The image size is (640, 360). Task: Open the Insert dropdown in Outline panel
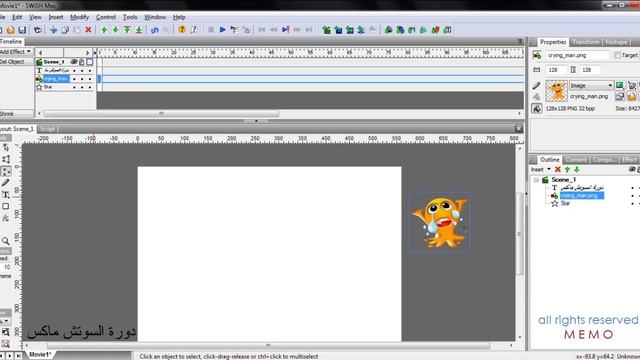tap(540, 169)
